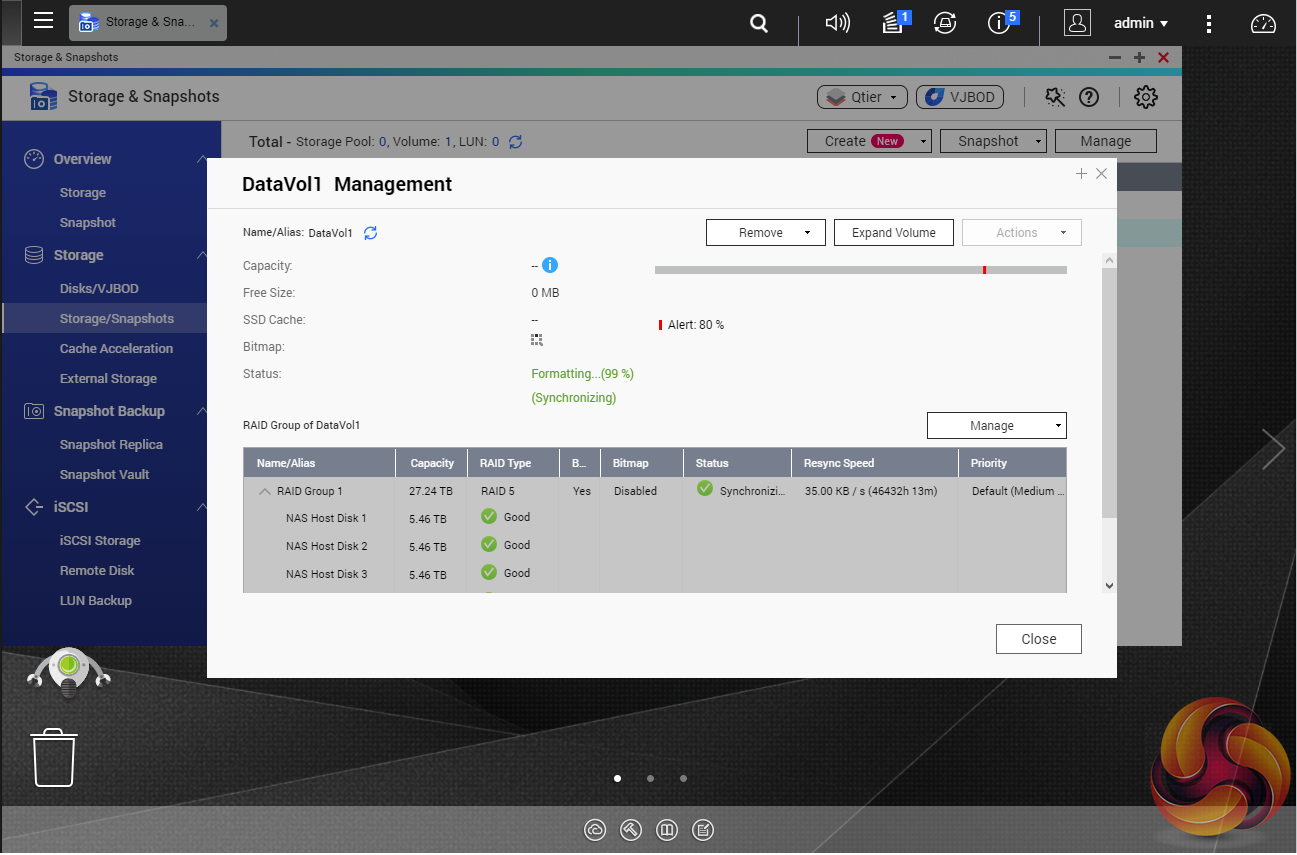Open the volume control speaker icon

click(x=837, y=23)
